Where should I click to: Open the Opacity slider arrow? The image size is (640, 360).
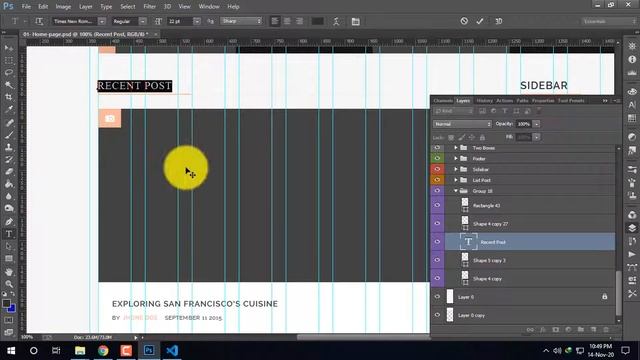pyautogui.click(x=536, y=124)
